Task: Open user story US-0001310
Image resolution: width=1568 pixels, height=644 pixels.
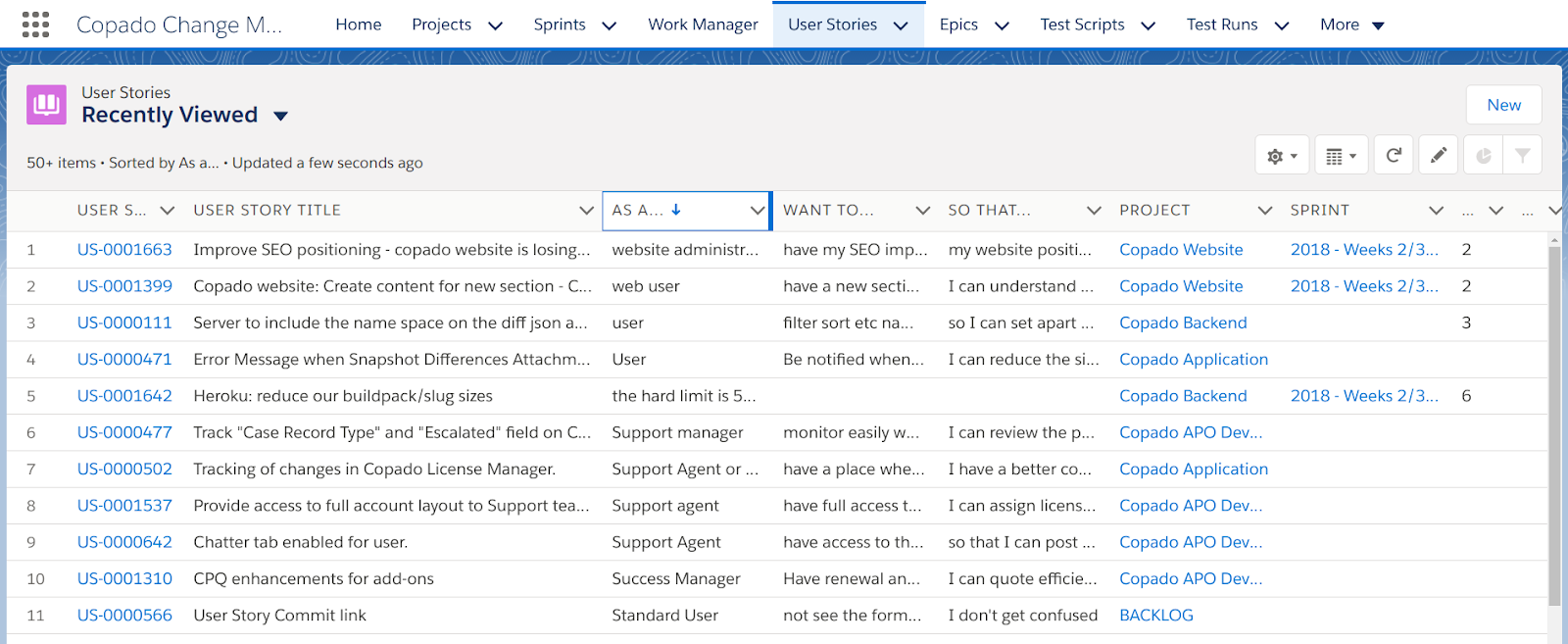Action: click(124, 579)
